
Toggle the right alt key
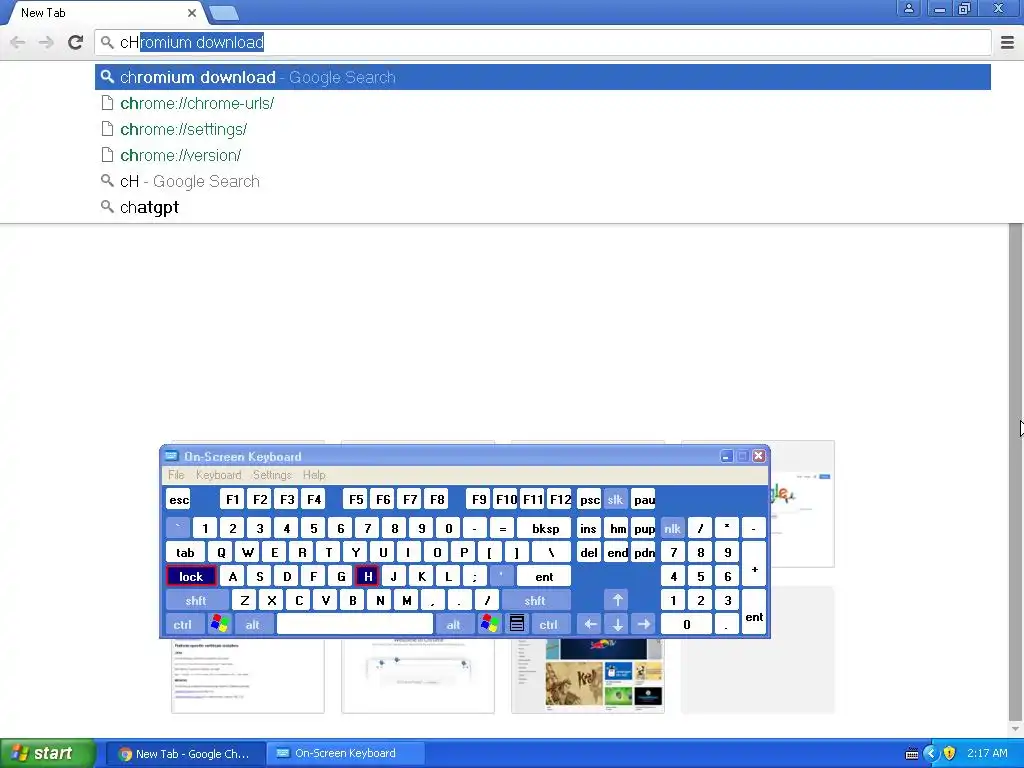pos(453,625)
